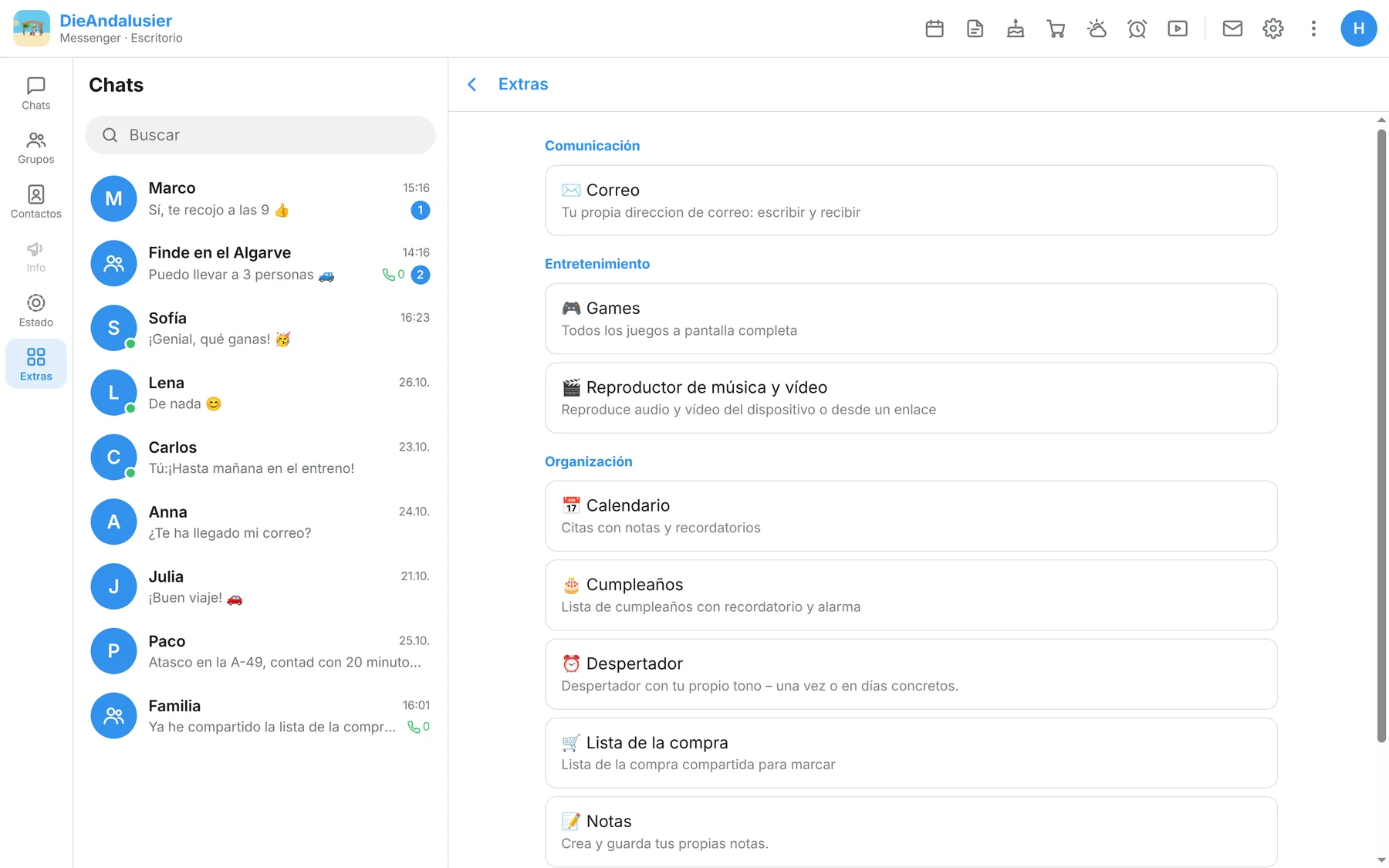Switch to the Contactos sidebar tab
The height and width of the screenshot is (868, 1389).
pos(36,202)
